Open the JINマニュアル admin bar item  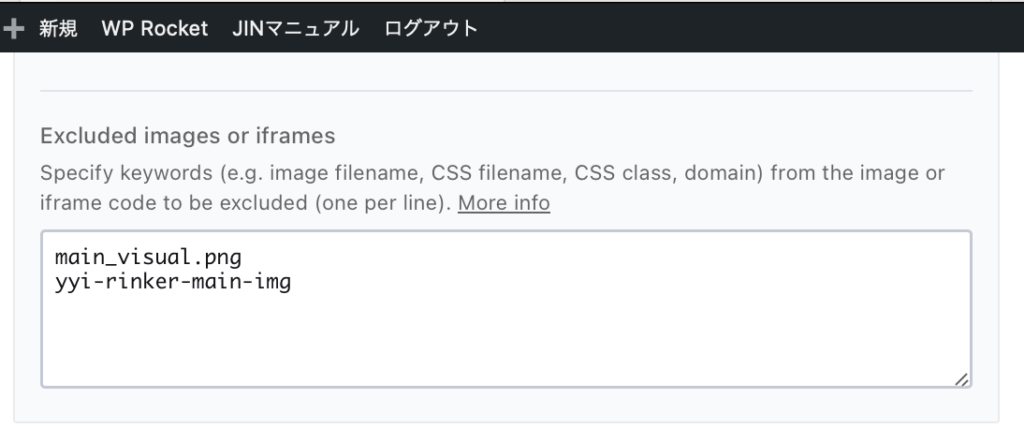click(295, 29)
